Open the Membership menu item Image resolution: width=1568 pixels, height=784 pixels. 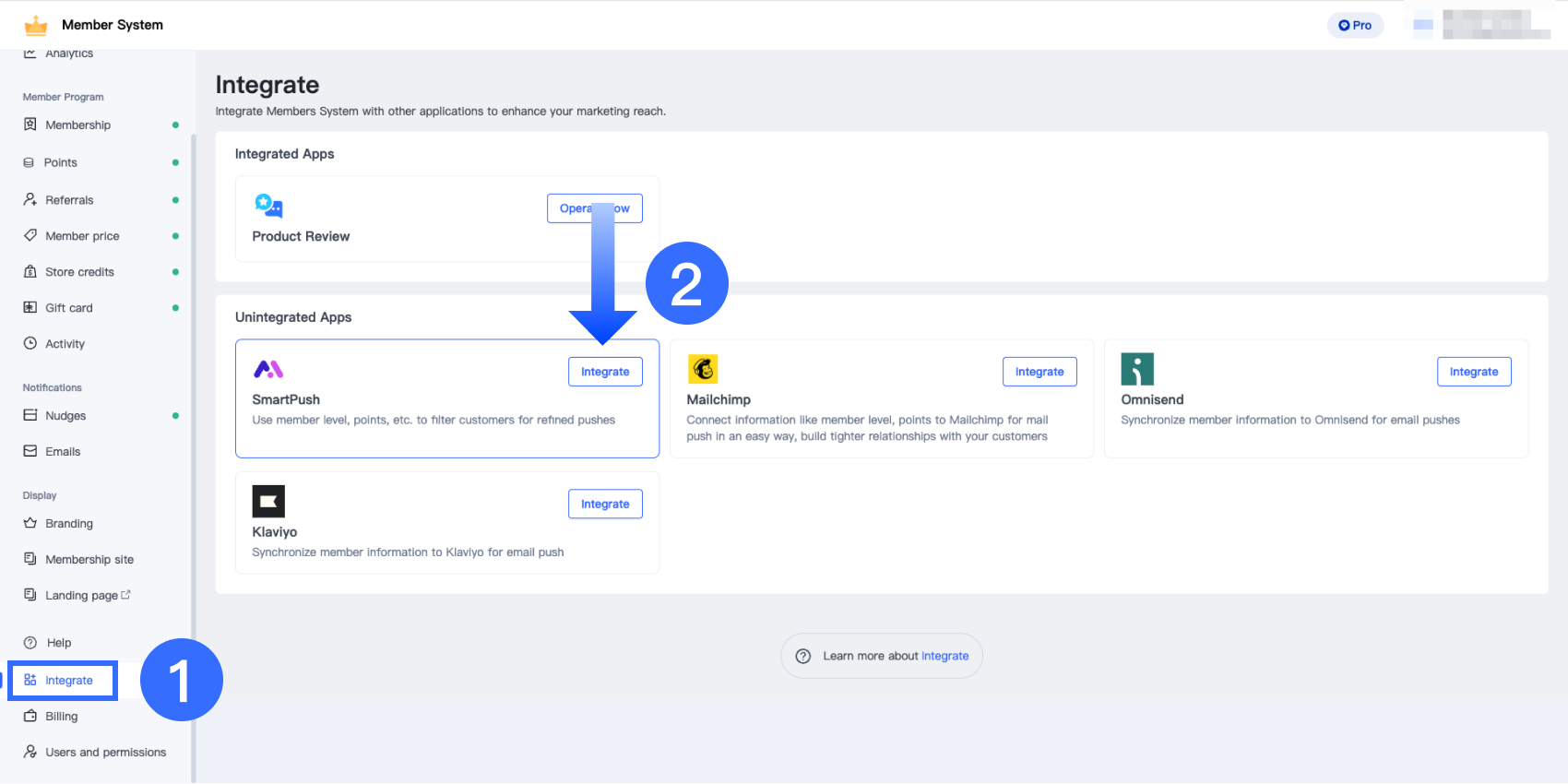pos(77,125)
